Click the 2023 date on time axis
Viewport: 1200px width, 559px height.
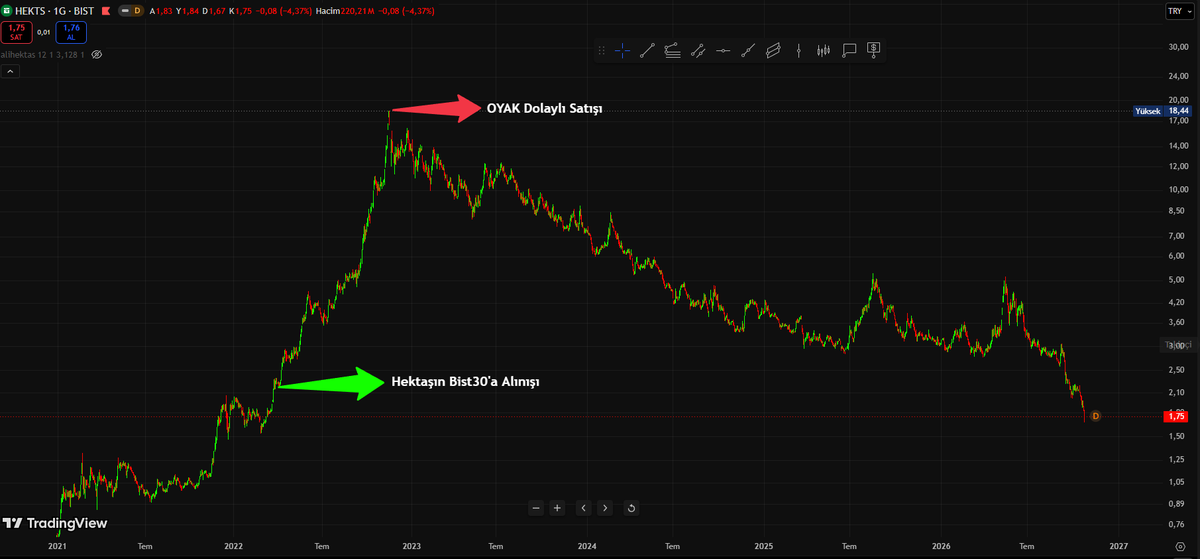(410, 547)
